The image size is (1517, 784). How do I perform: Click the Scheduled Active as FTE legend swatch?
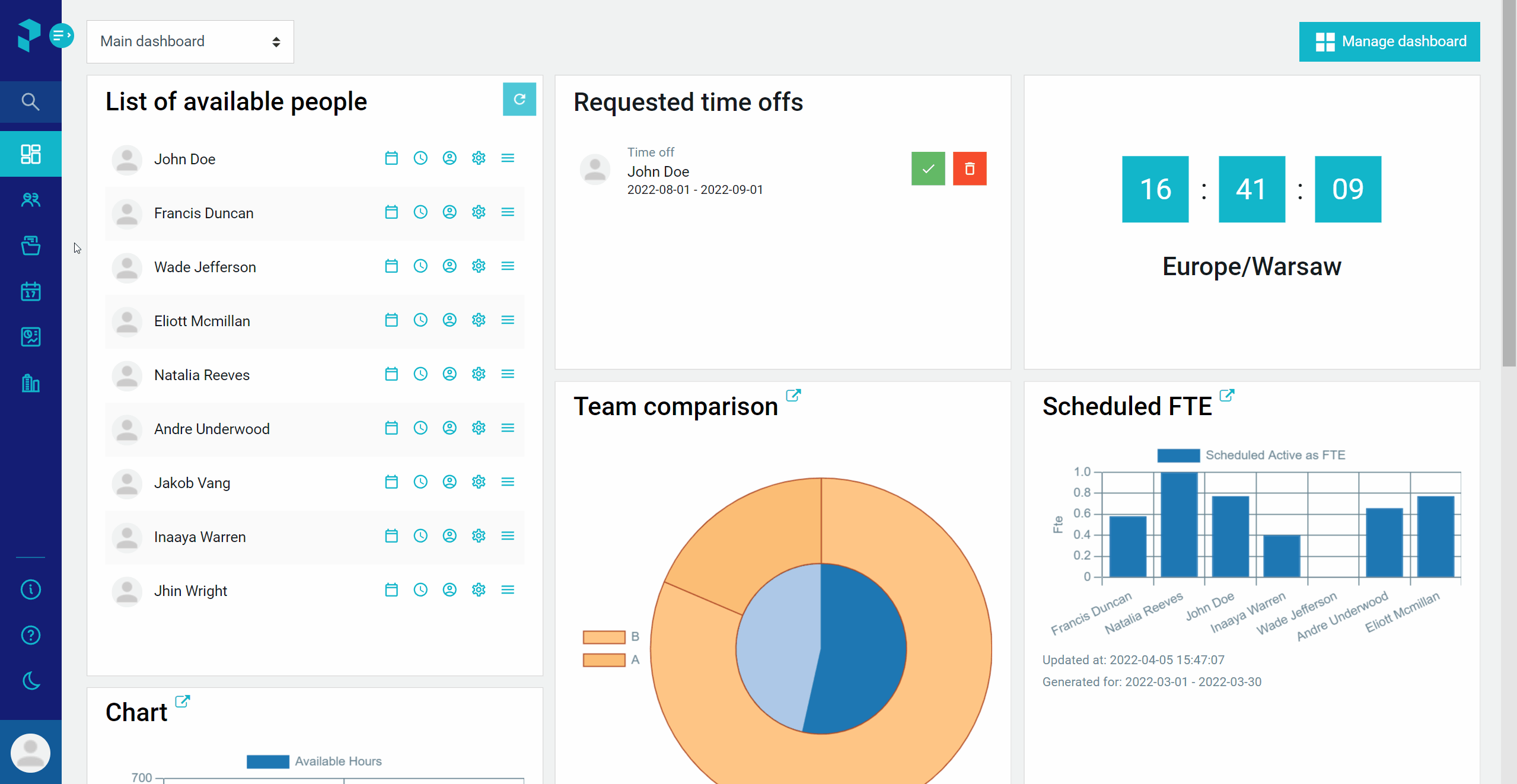(x=1178, y=455)
